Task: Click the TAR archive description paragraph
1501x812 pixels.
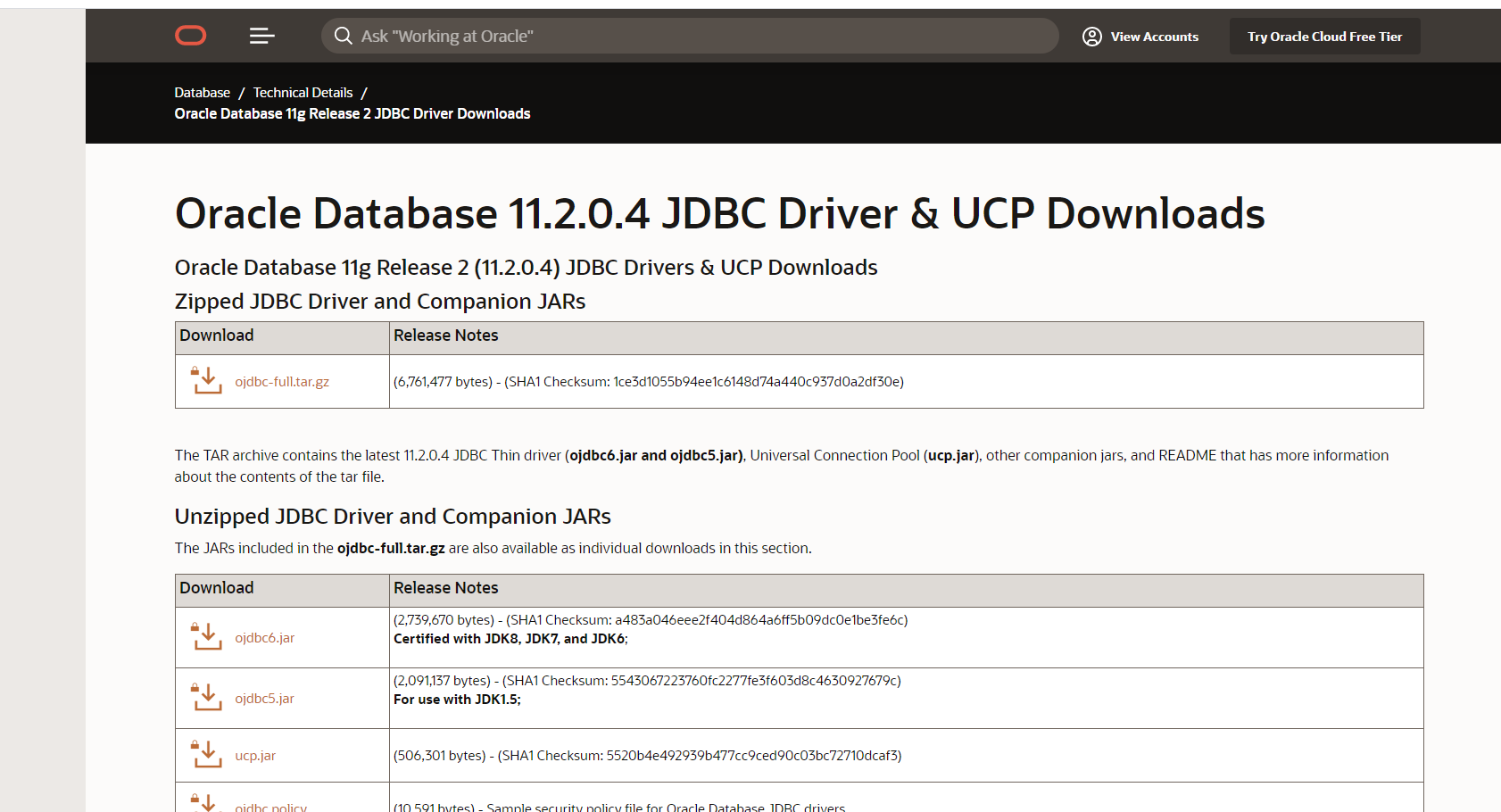Action: [x=782, y=466]
